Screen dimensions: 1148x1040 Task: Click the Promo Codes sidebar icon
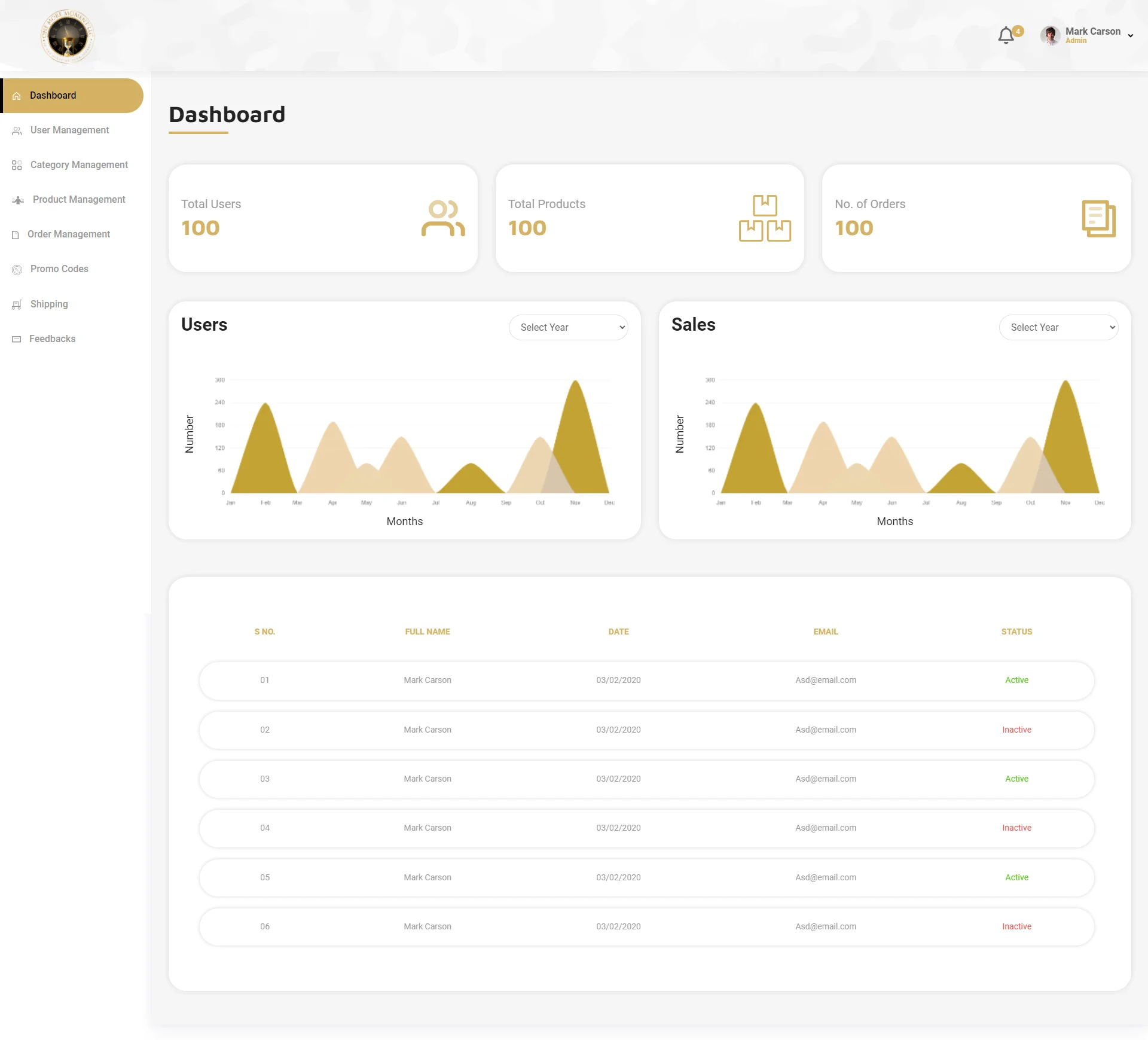[17, 270]
